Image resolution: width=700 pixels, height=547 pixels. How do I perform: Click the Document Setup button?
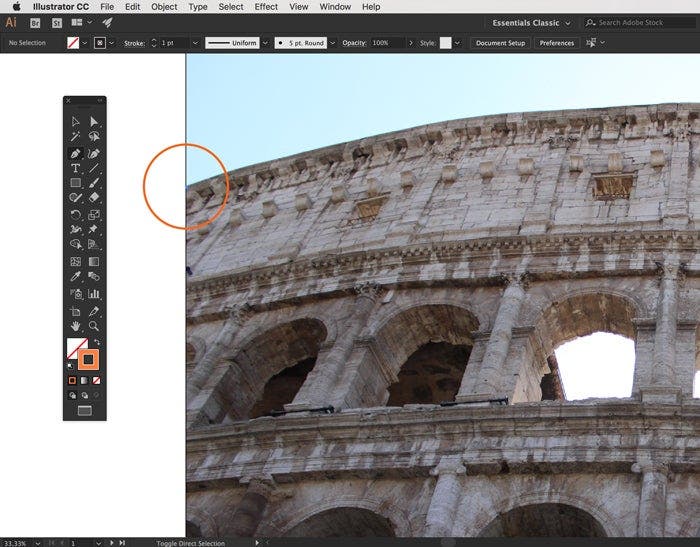point(500,43)
